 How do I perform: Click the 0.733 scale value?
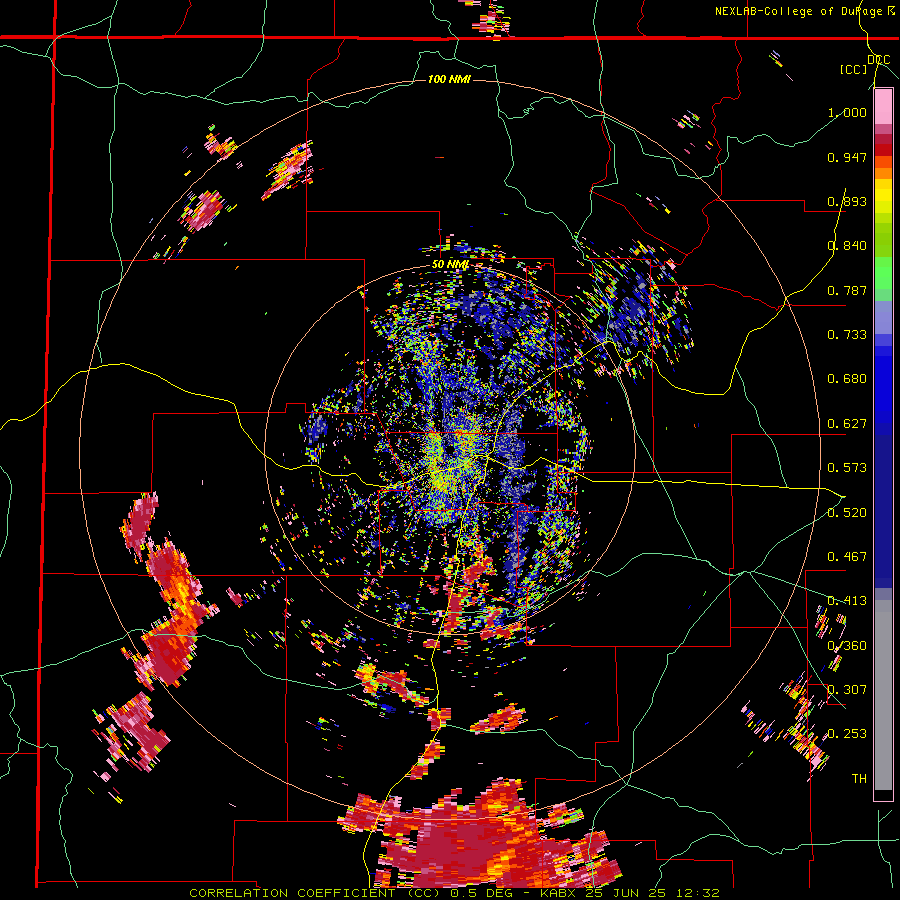pos(847,335)
